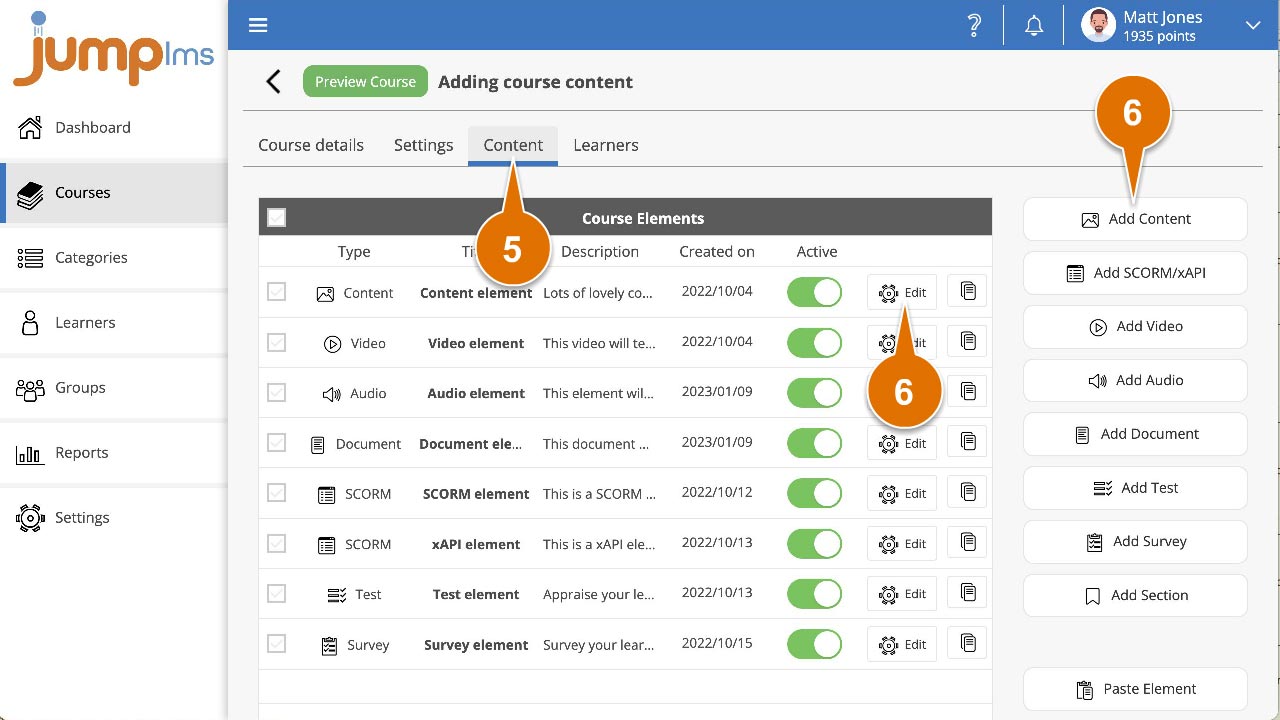Toggle Active switch for xAPI element
Image resolution: width=1280 pixels, height=720 pixels.
coord(815,543)
